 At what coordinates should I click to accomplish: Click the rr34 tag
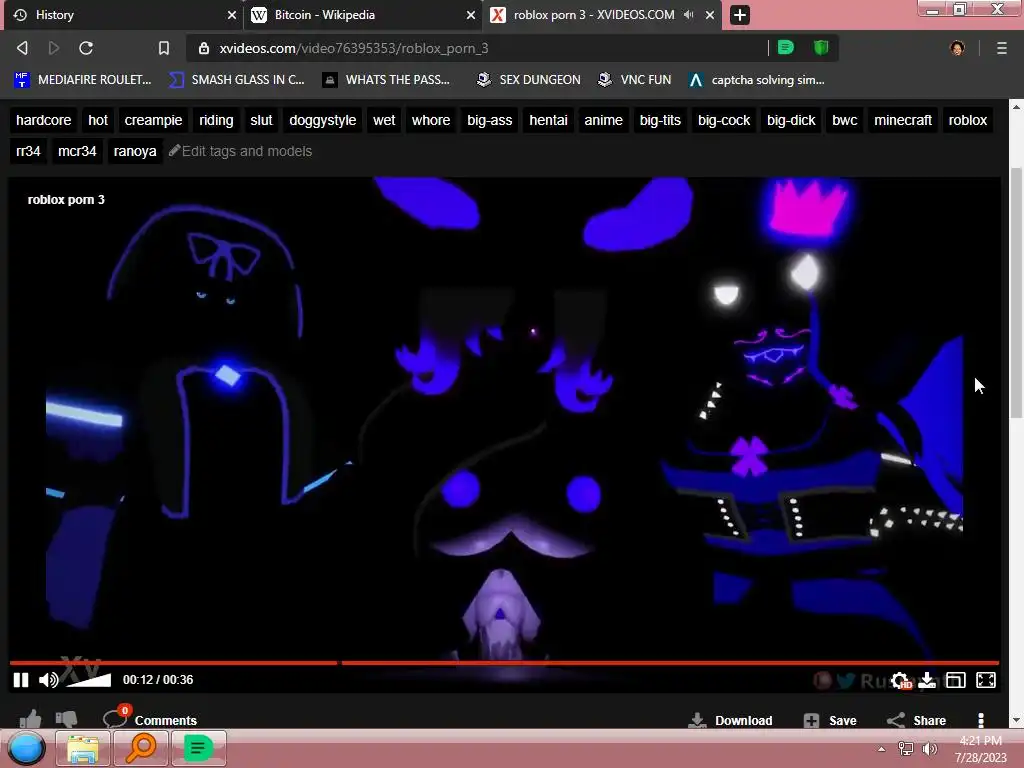28,151
